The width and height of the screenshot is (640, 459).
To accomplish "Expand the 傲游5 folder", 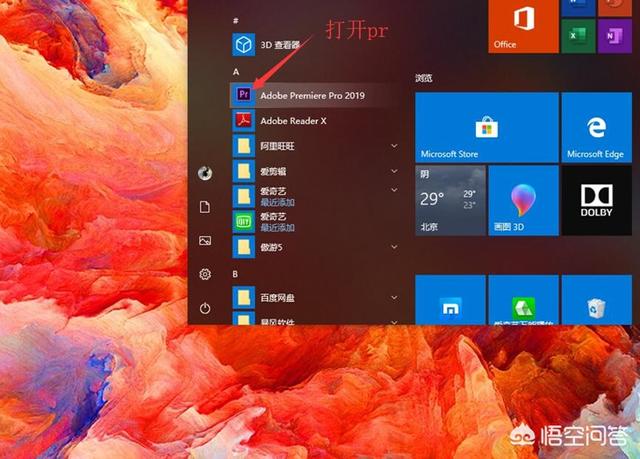I will tap(310, 244).
